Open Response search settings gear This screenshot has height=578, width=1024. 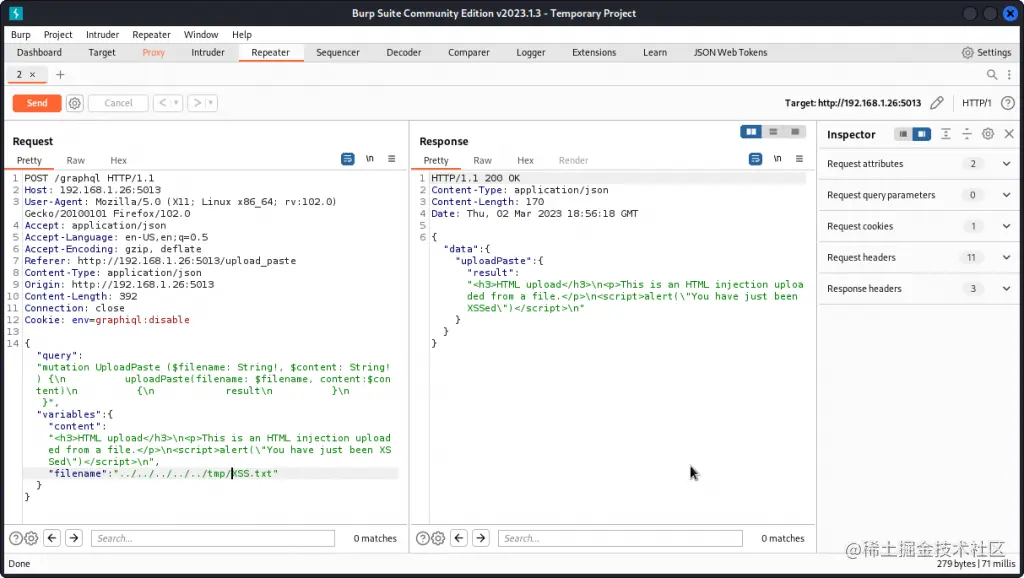438,538
